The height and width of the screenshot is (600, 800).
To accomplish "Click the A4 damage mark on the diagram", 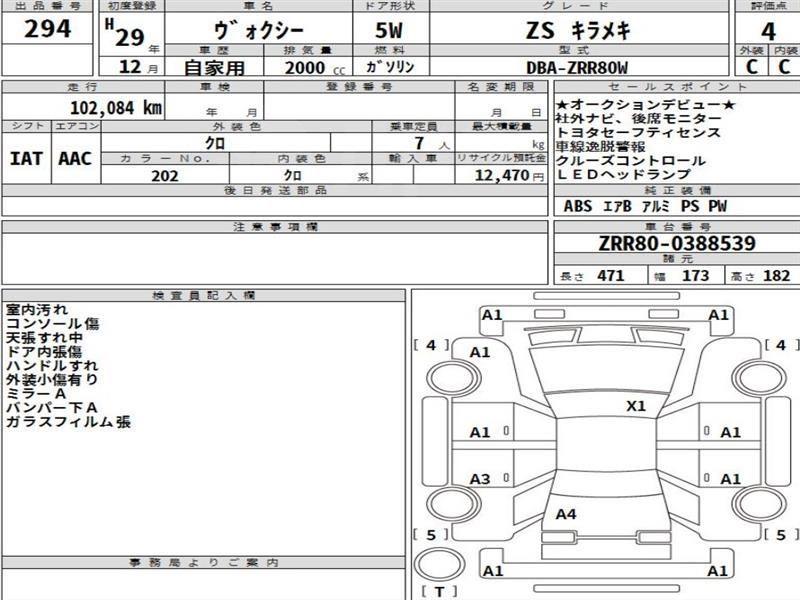I will pos(566,514).
